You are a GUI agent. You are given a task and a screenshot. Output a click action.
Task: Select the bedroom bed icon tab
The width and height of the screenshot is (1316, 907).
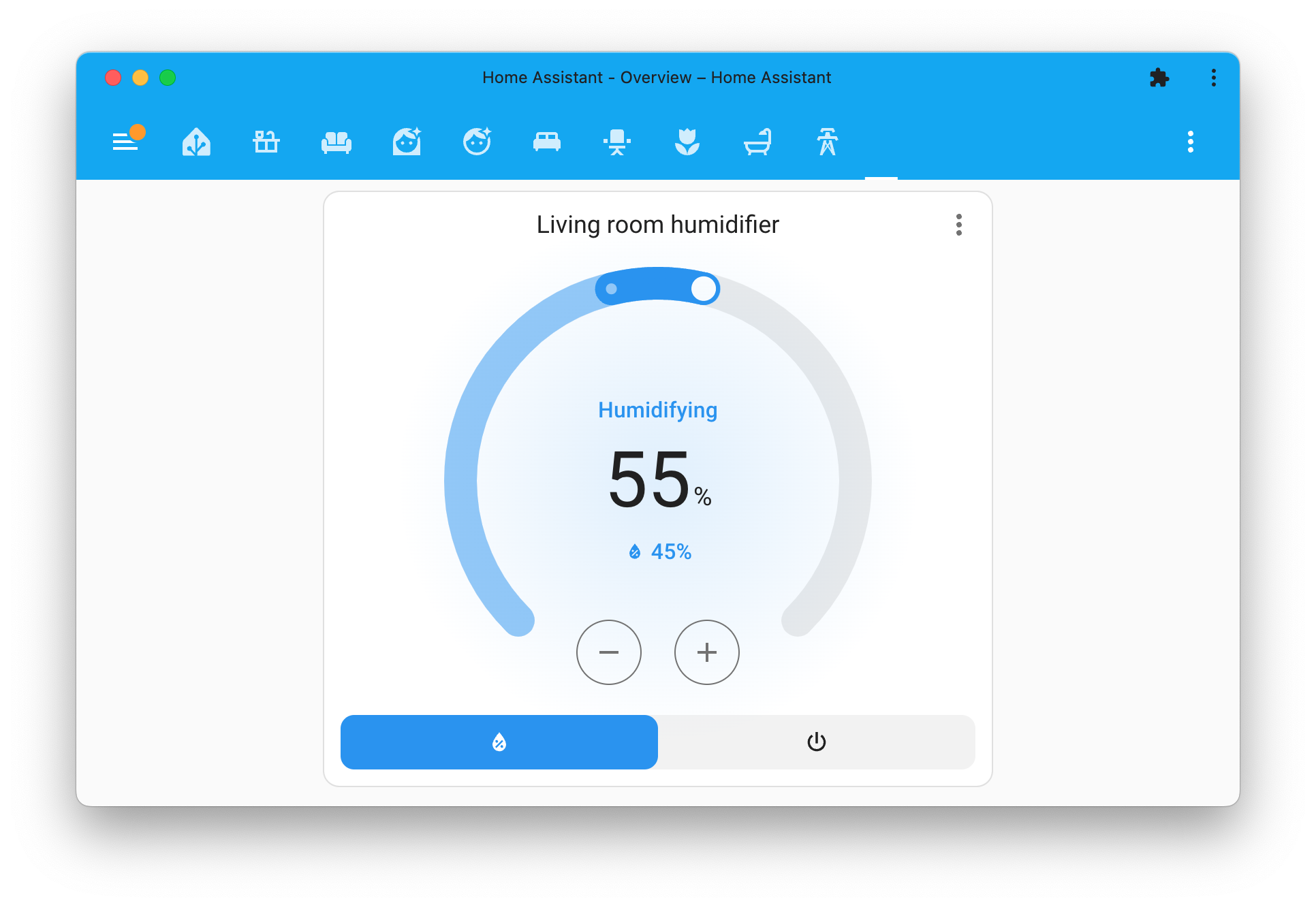[x=547, y=142]
